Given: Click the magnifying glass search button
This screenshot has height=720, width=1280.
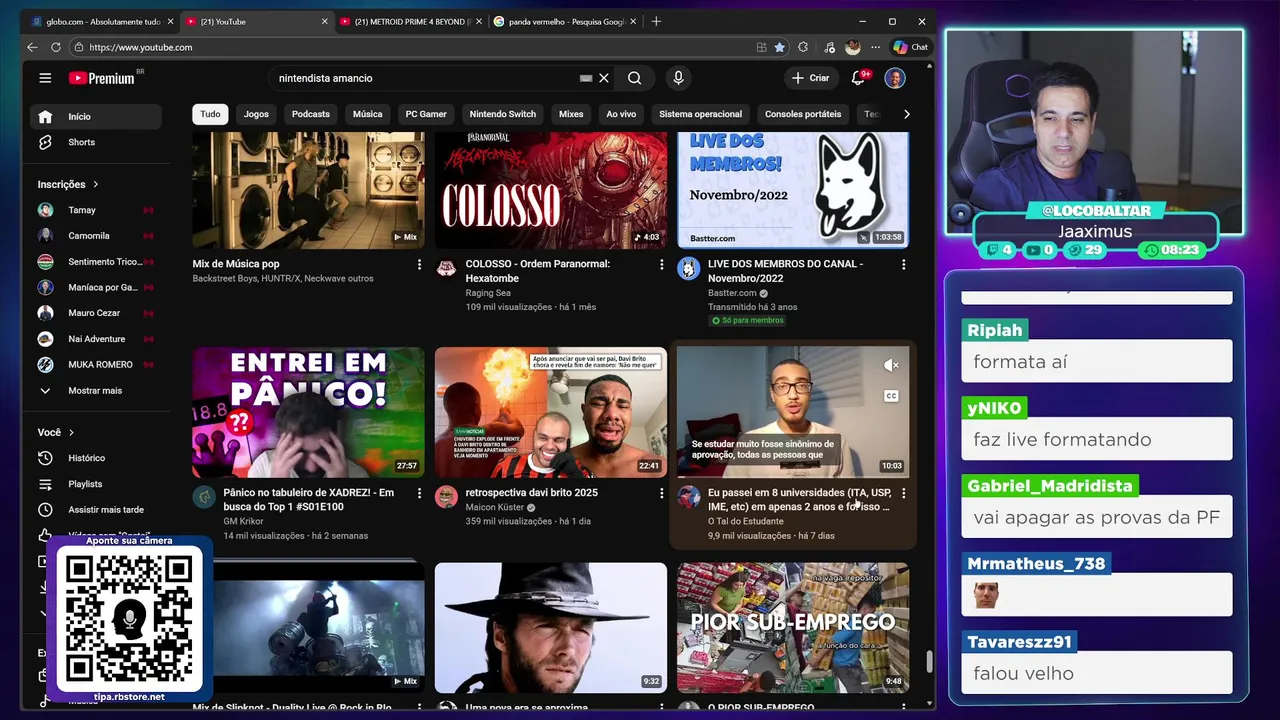Looking at the screenshot, I should pos(635,78).
